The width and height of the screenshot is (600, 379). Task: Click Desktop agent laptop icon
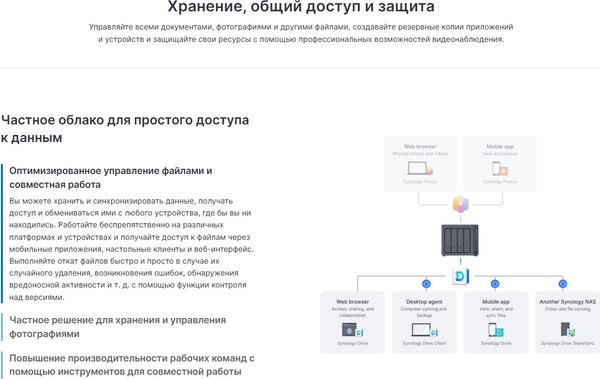(424, 330)
